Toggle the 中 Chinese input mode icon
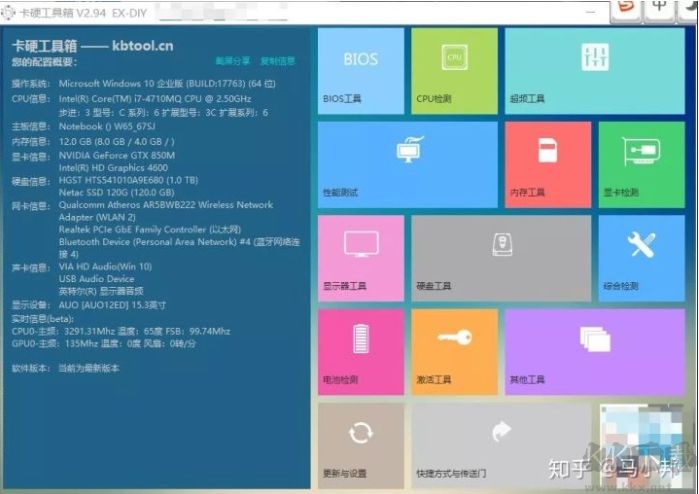The height and width of the screenshot is (494, 699). (659, 7)
